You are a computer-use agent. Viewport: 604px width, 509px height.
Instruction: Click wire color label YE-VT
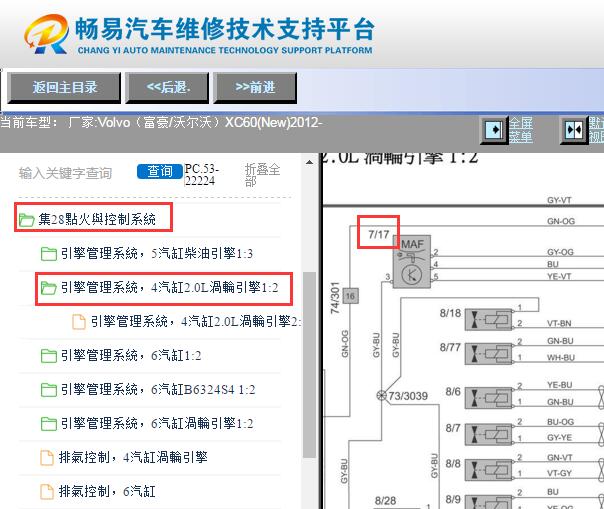(x=559, y=276)
